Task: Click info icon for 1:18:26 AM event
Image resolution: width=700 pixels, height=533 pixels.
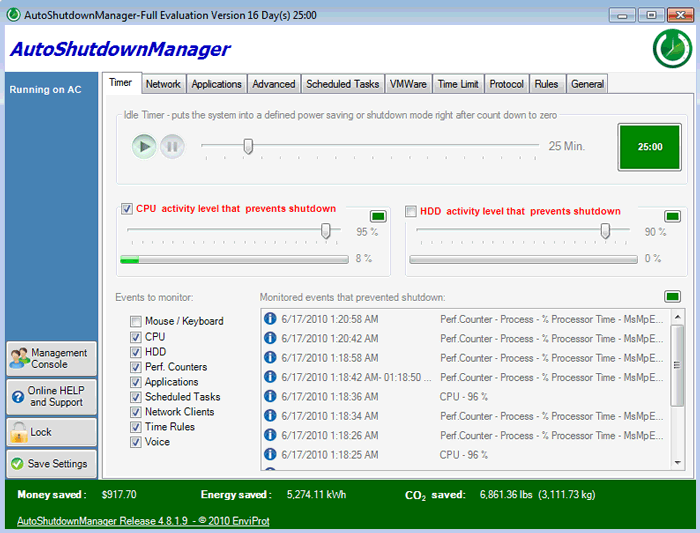Action: [x=270, y=435]
